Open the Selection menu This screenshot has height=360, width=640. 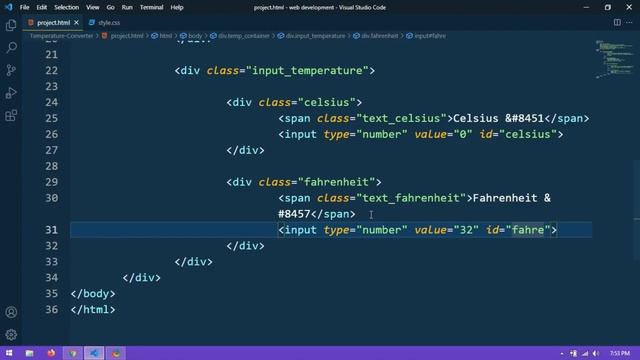tap(67, 7)
